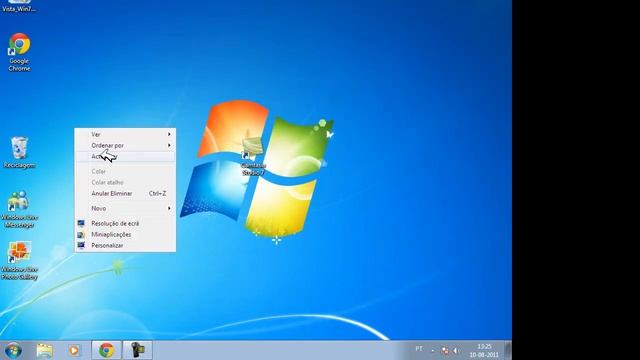Screen dimensions: 640x360
Task: Expand the Ordenar por submenu
Action: coord(125,145)
